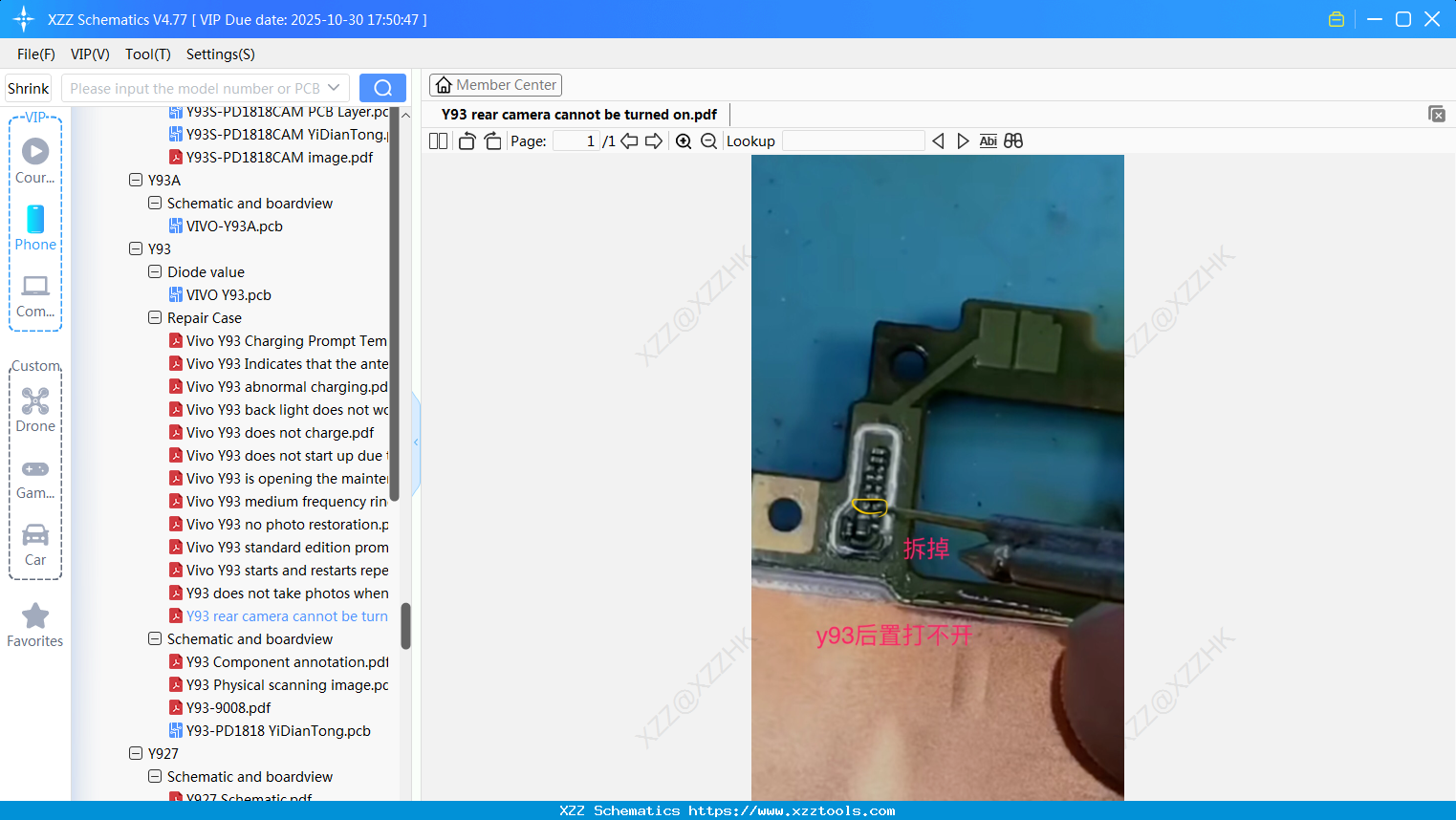Open the Tool menu
Viewport: 1456px width, 820px height.
pyautogui.click(x=147, y=54)
